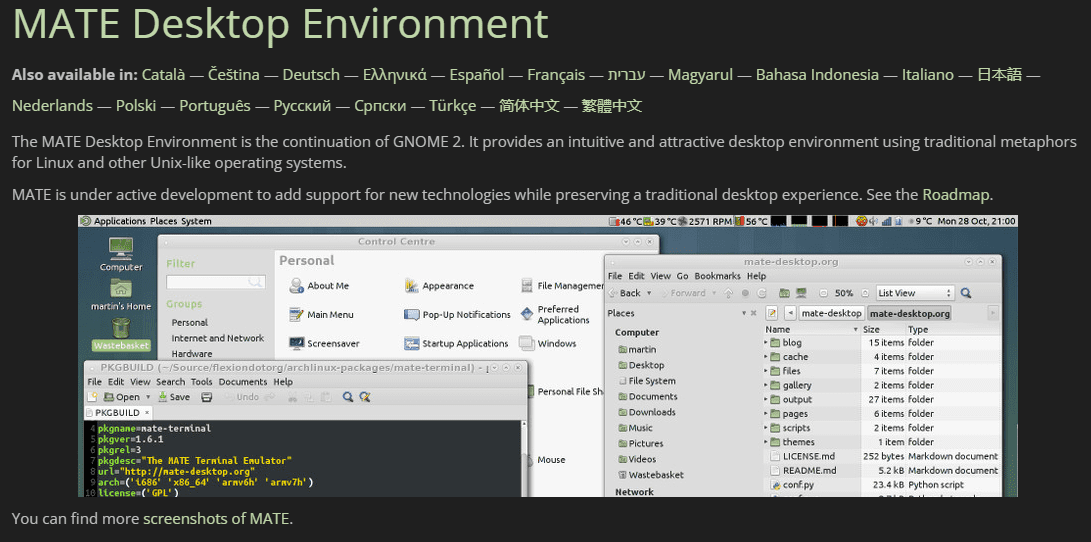The width and height of the screenshot is (1091, 542).
Task: Click the print icon in editor toolbar
Action: [x=207, y=397]
